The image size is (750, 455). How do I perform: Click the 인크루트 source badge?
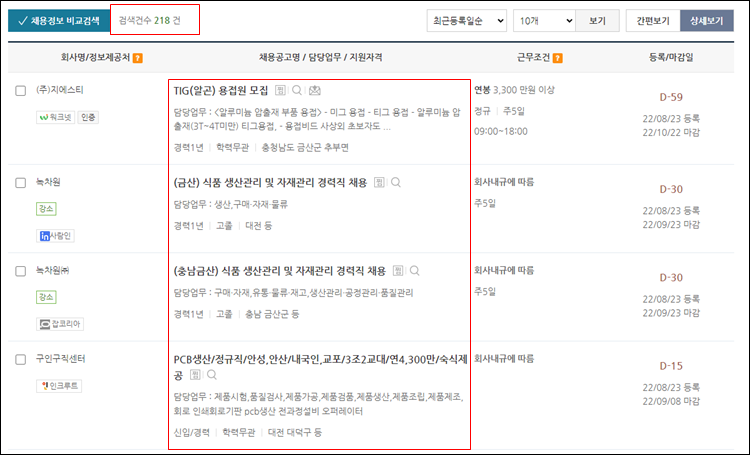(x=59, y=386)
